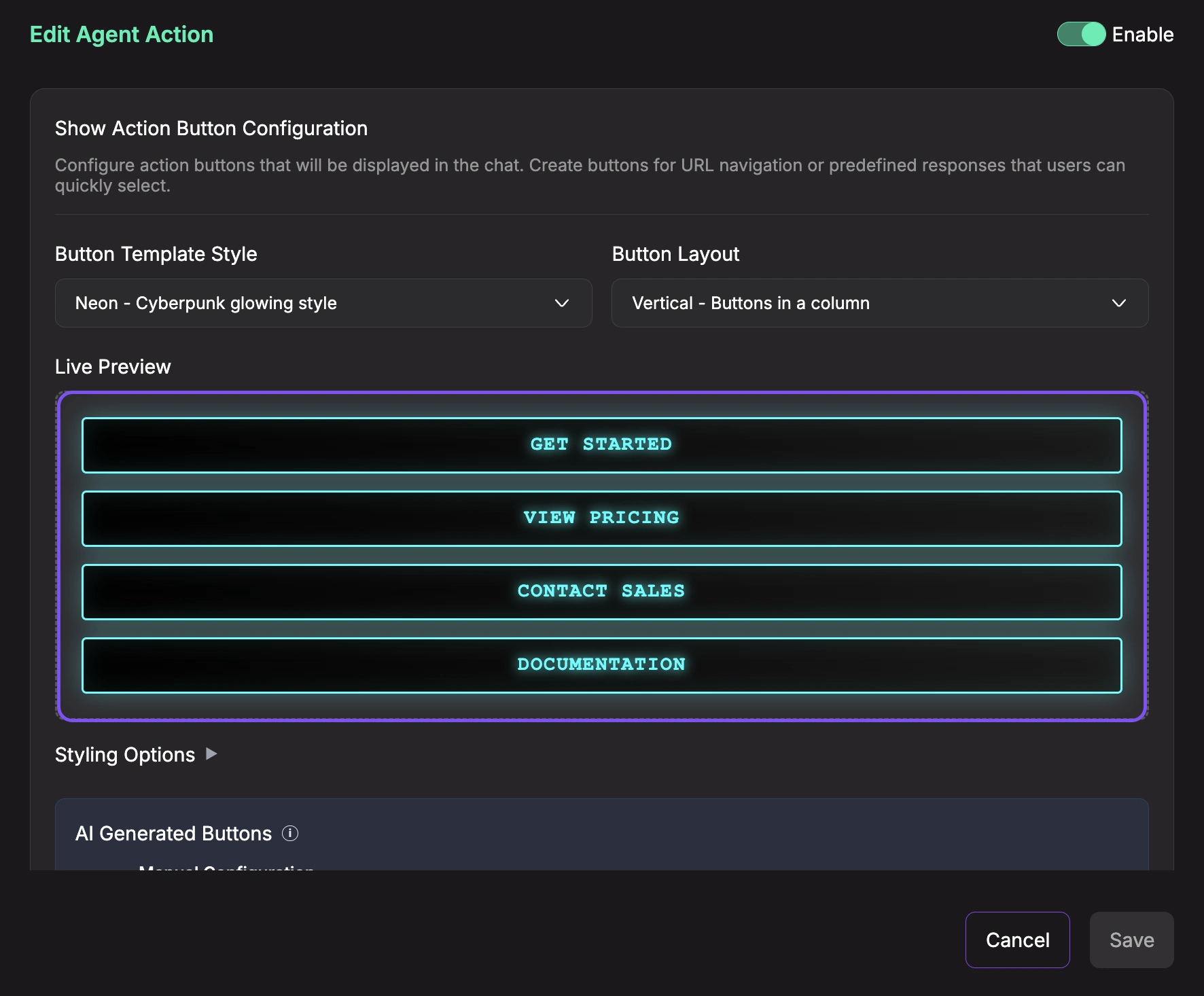1204x996 pixels.
Task: Click the AI Generated Buttons heading
Action: pyautogui.click(x=173, y=834)
